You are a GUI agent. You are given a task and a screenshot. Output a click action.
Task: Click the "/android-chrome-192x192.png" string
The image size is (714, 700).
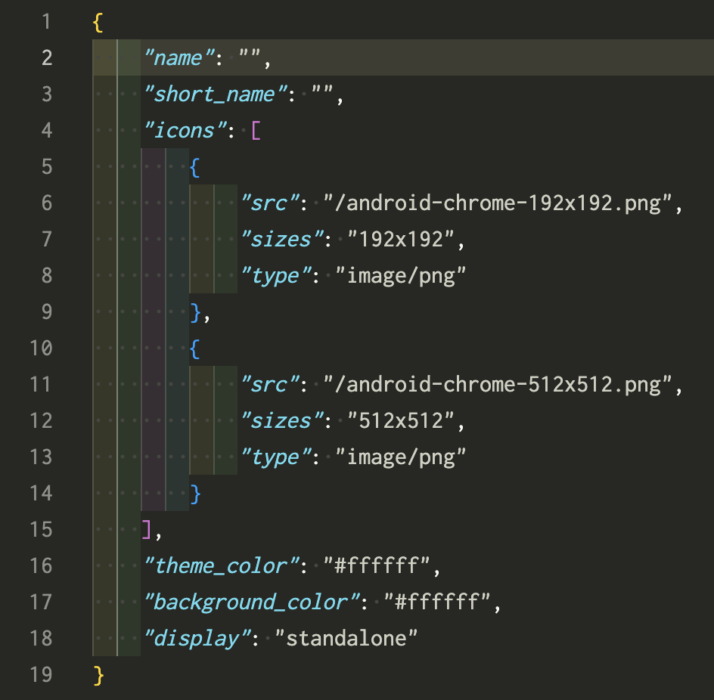(x=497, y=203)
